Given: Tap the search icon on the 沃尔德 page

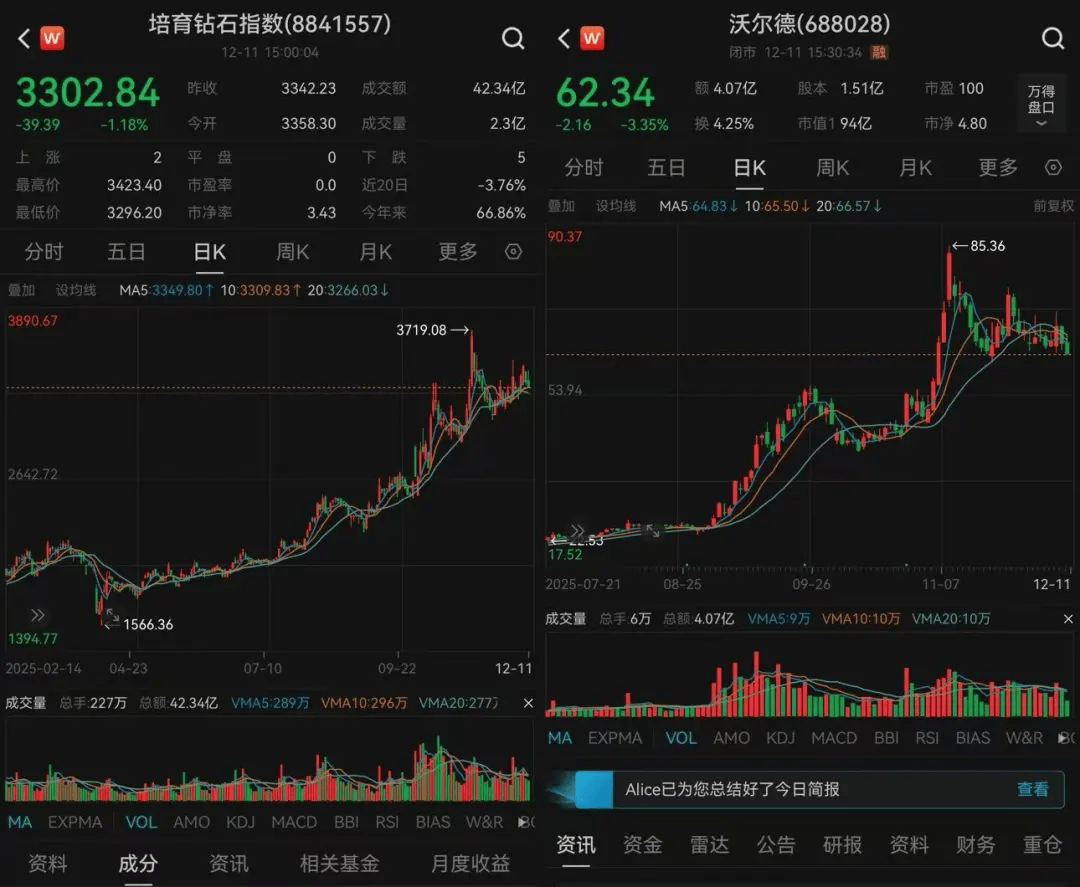Looking at the screenshot, I should click(1053, 39).
